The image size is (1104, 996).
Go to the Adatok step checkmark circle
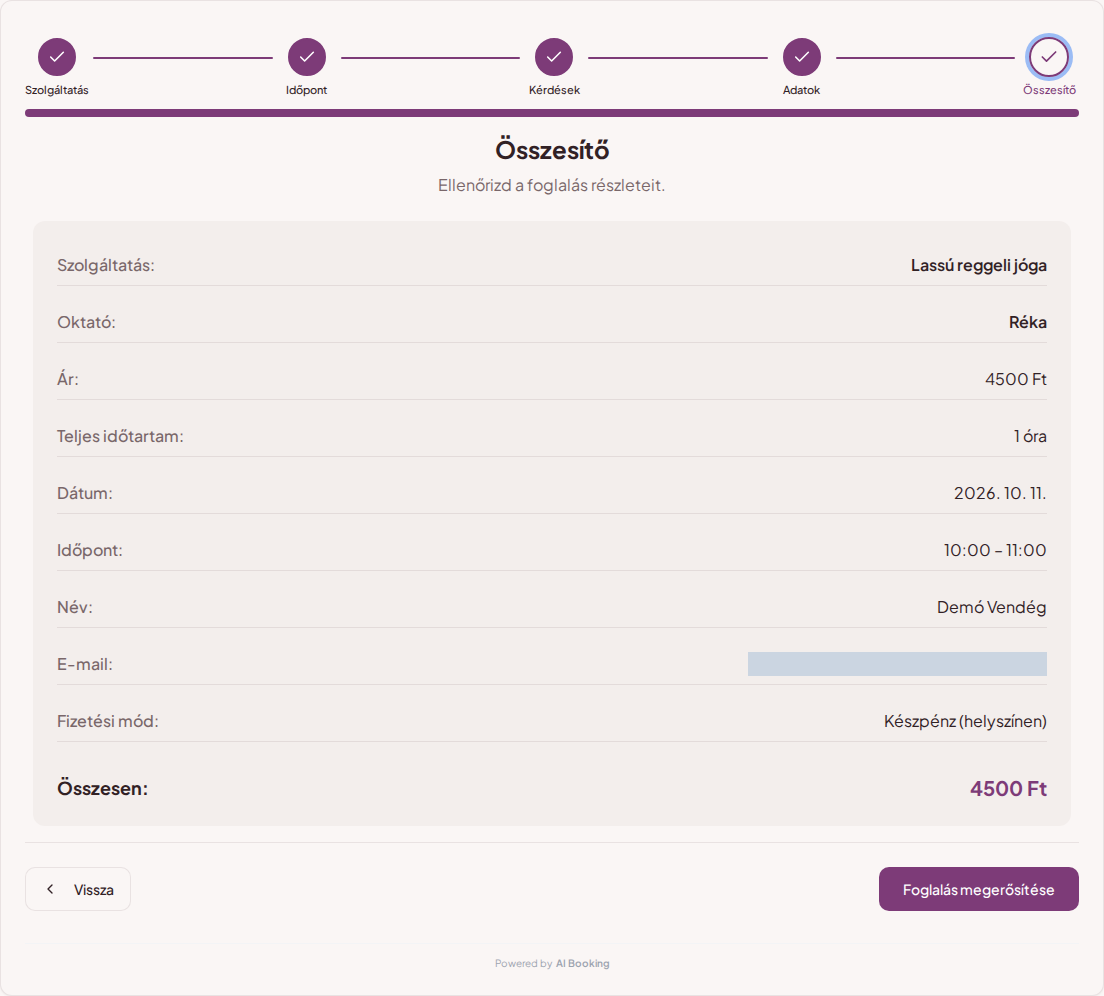(802, 57)
